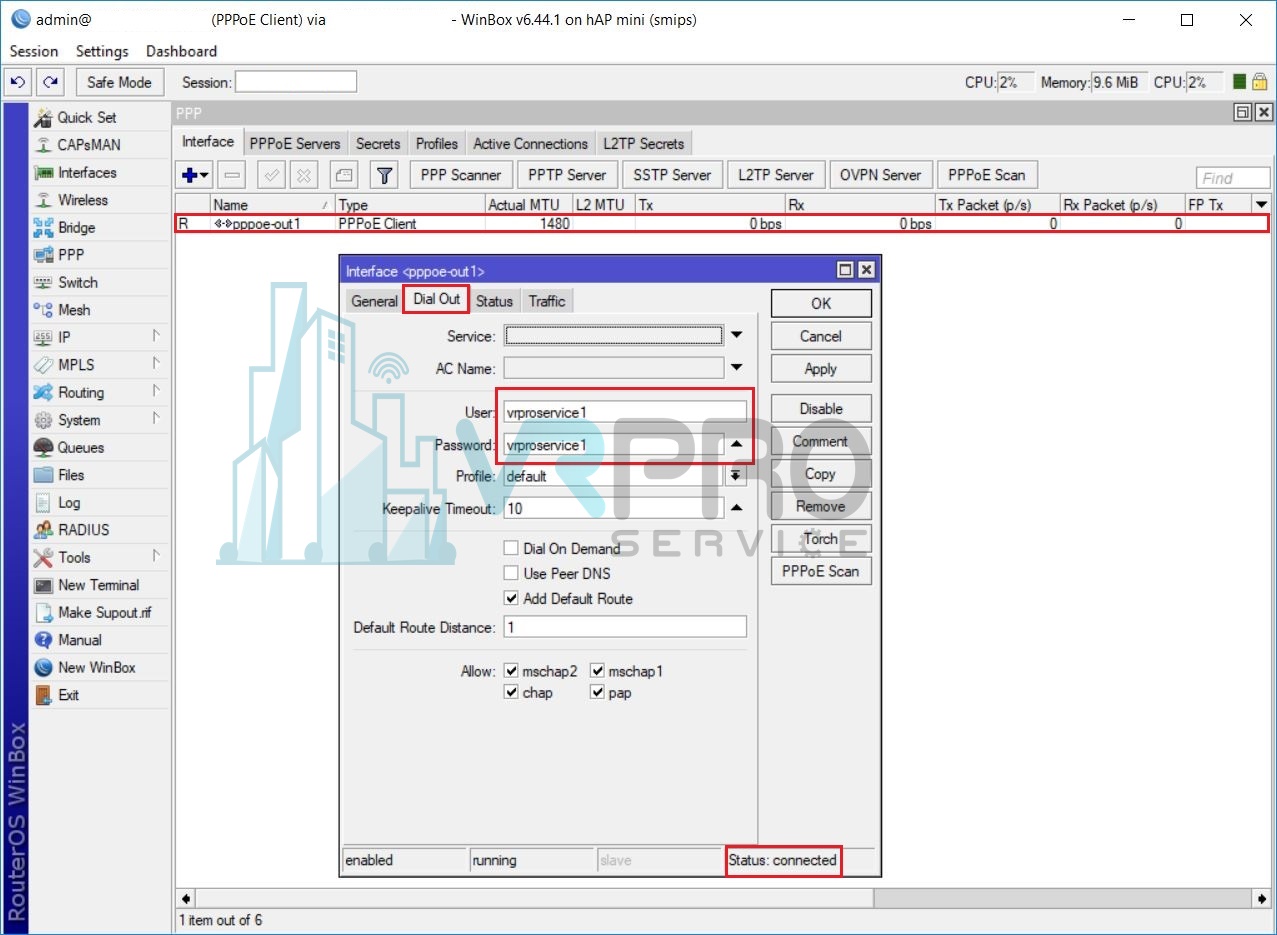
Task: Open Queues sidebar item
Action: point(81,448)
